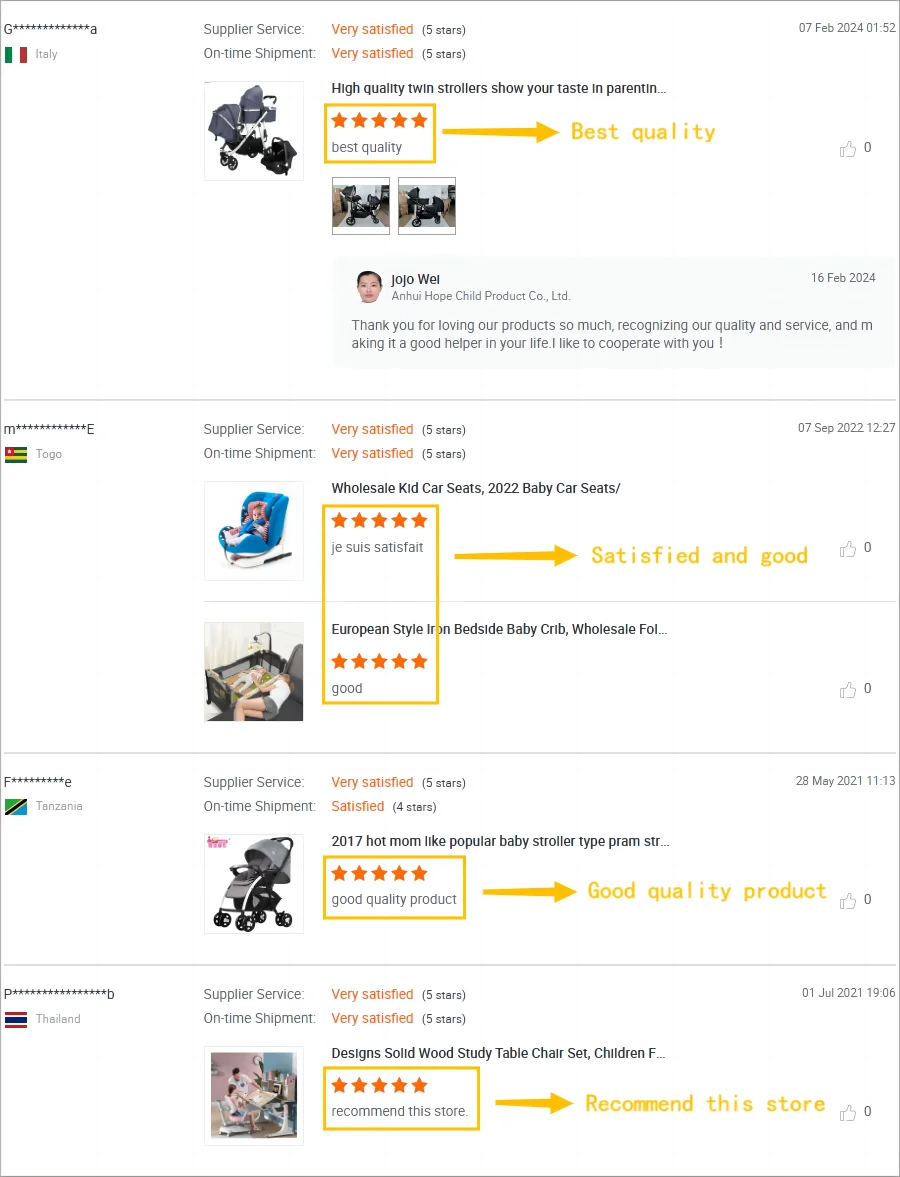This screenshot has width=900, height=1177.
Task: Open 'Designs Solid Wood Study Table' link
Action: tap(498, 1053)
